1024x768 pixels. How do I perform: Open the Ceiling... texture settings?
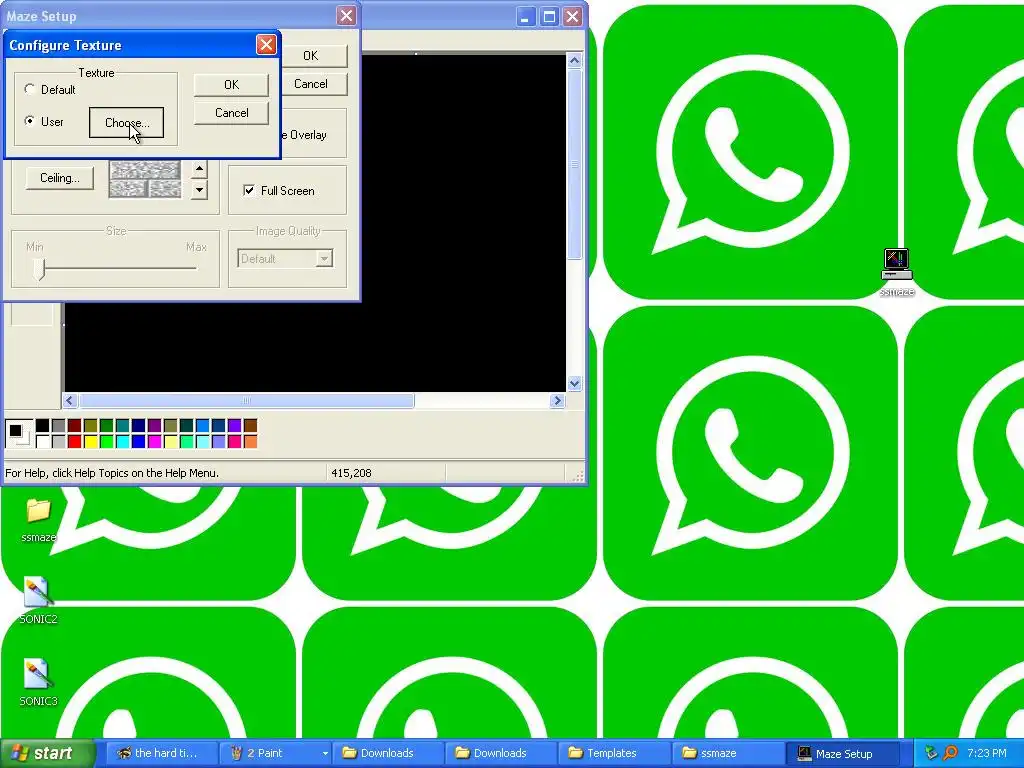[59, 178]
